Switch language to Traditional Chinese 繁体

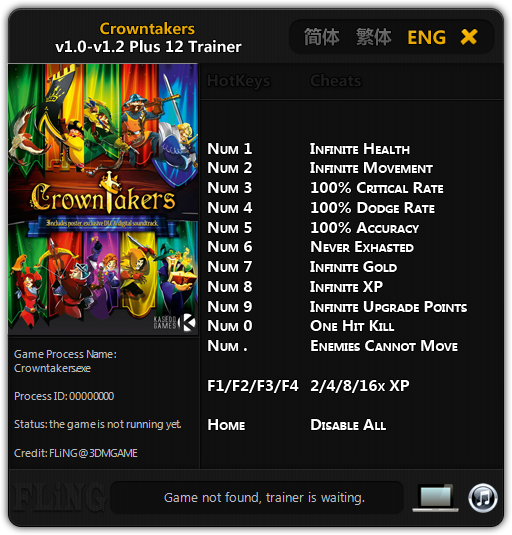374,37
